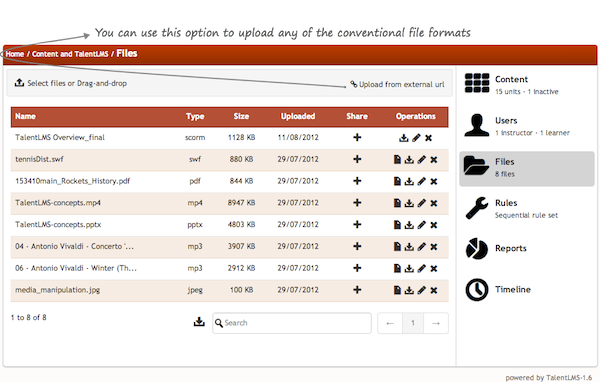The height and width of the screenshot is (382, 600).
Task: Preview TalentLMS-concepts.mp4
Action: click(x=397, y=203)
